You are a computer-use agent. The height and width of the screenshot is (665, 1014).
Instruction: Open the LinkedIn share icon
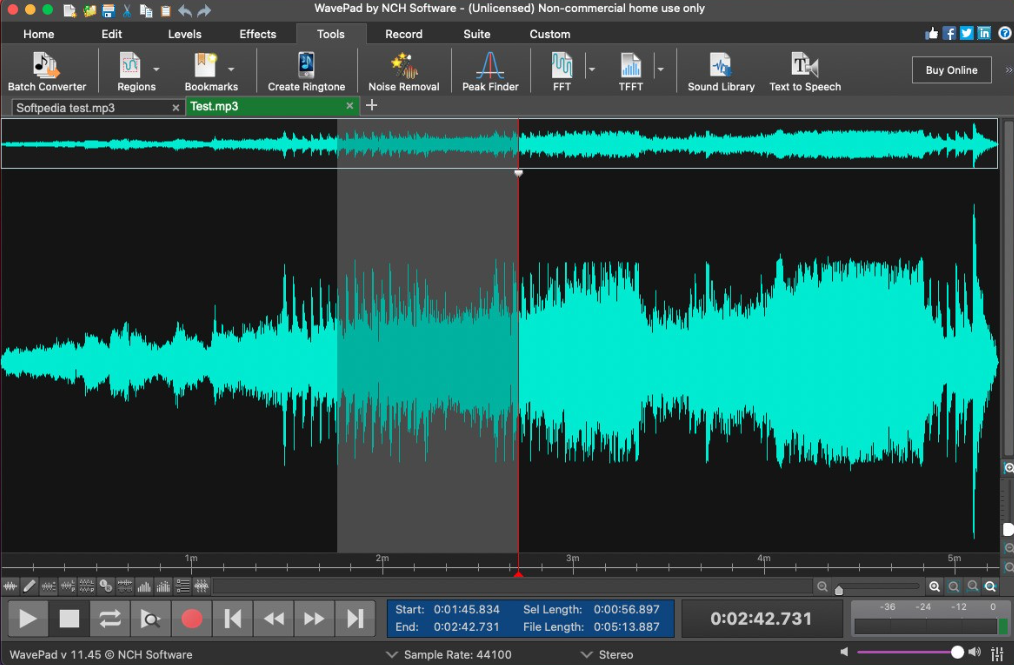(x=984, y=33)
